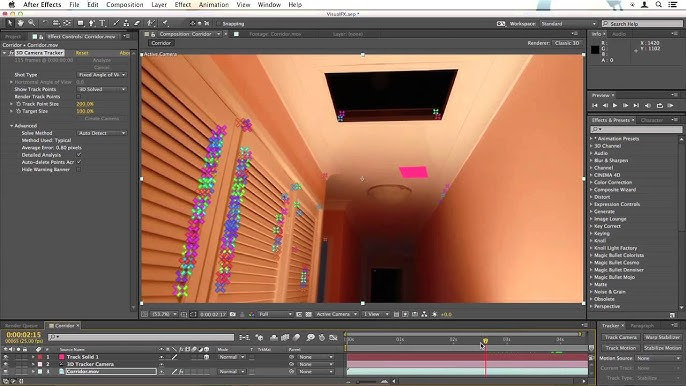Open the Active Camera view dropdown
The width and height of the screenshot is (686, 386).
click(x=336, y=314)
